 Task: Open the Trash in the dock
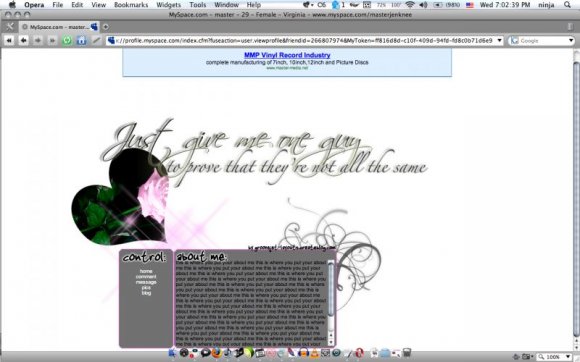click(407, 352)
